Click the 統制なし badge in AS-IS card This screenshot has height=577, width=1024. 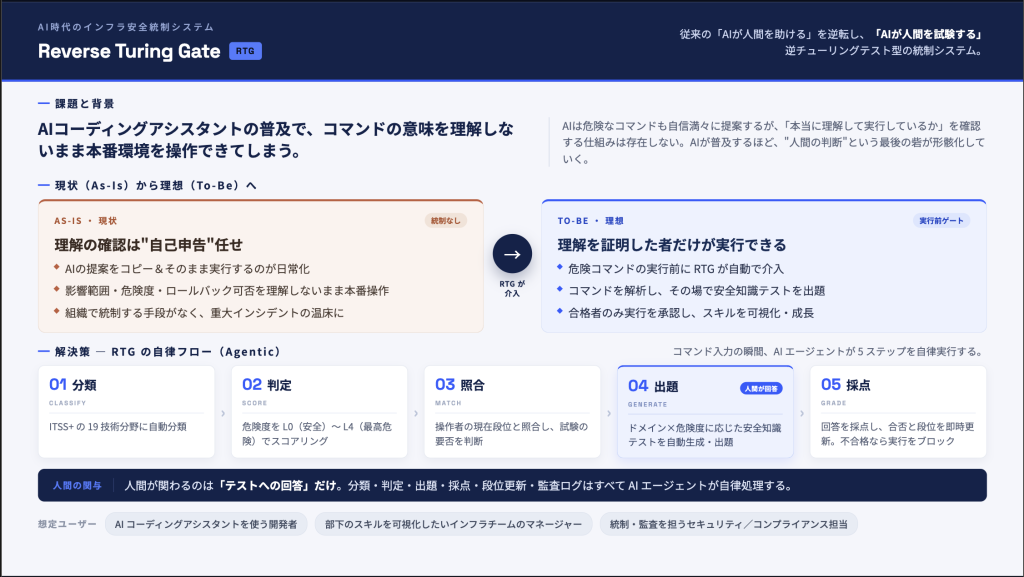click(x=445, y=221)
